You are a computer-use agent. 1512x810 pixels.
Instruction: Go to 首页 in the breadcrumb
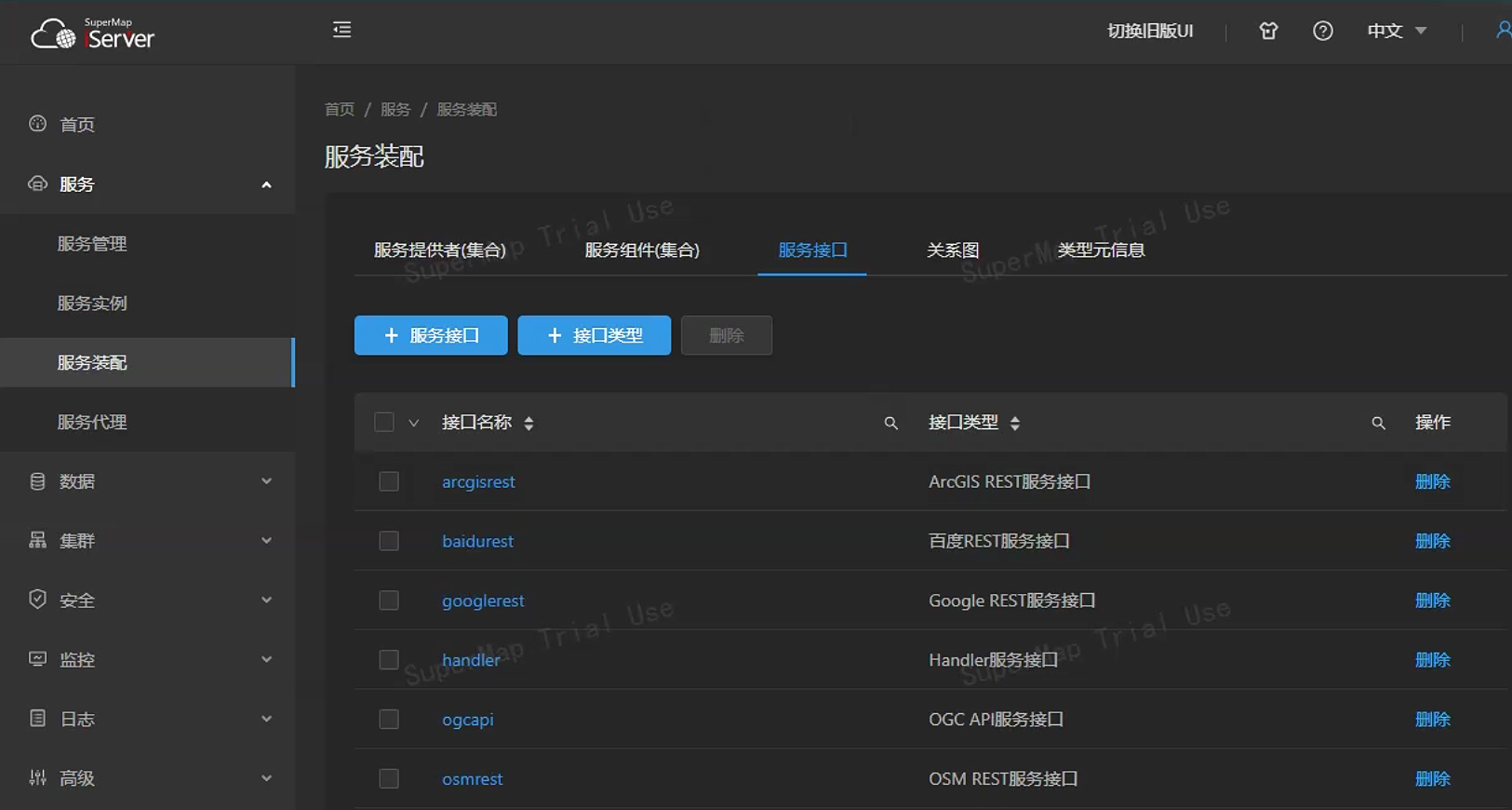[x=340, y=109]
